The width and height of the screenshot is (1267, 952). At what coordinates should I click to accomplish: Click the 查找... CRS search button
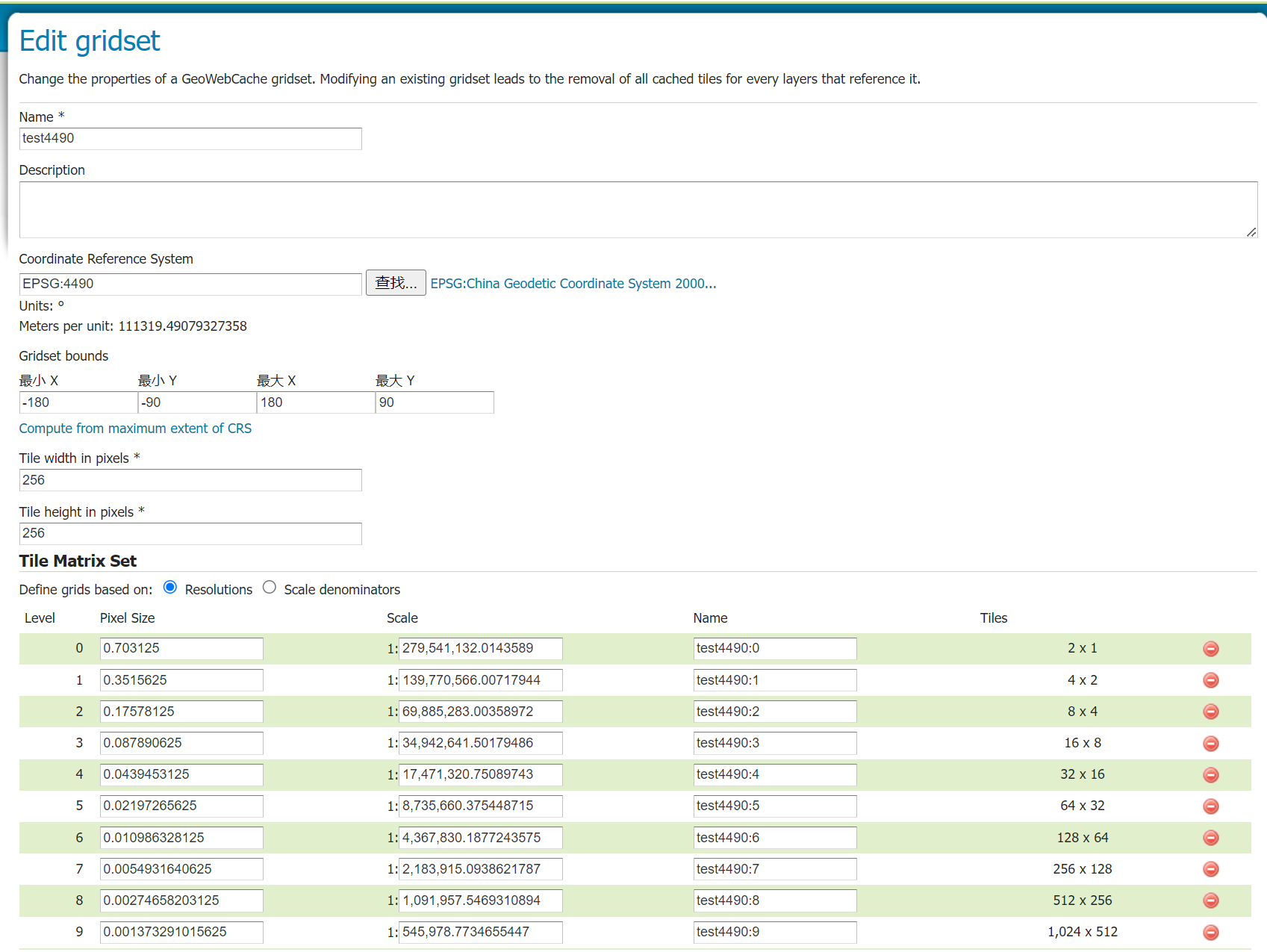[x=396, y=283]
